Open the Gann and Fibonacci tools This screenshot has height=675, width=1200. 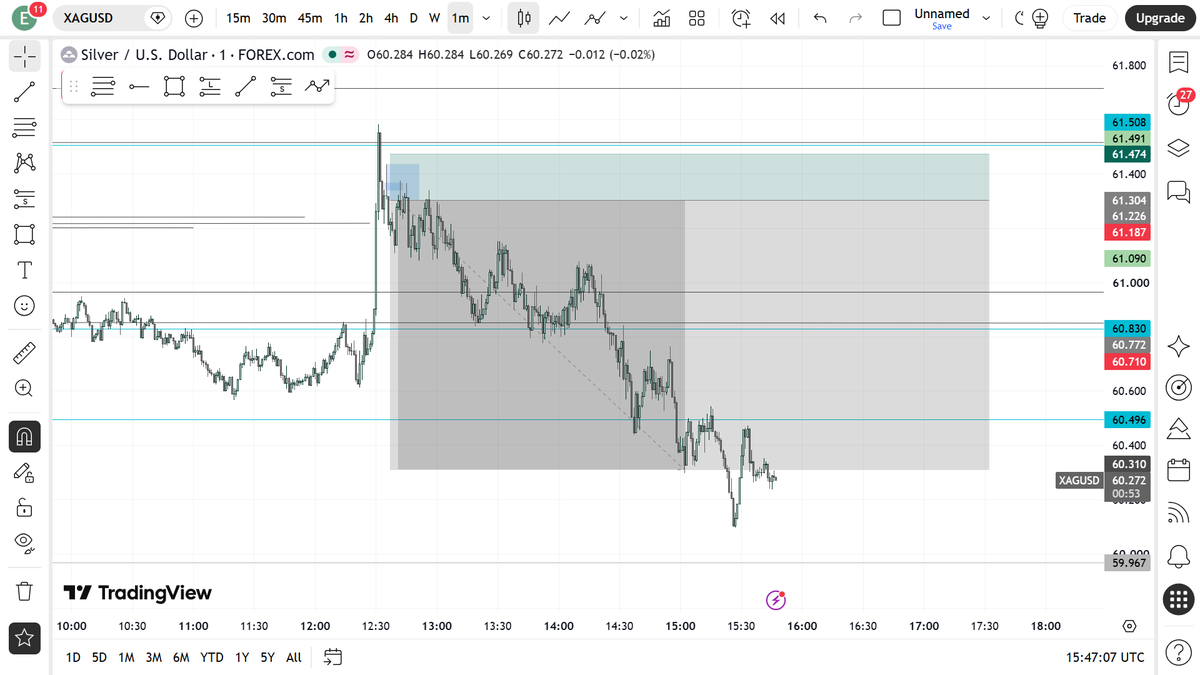coord(25,127)
